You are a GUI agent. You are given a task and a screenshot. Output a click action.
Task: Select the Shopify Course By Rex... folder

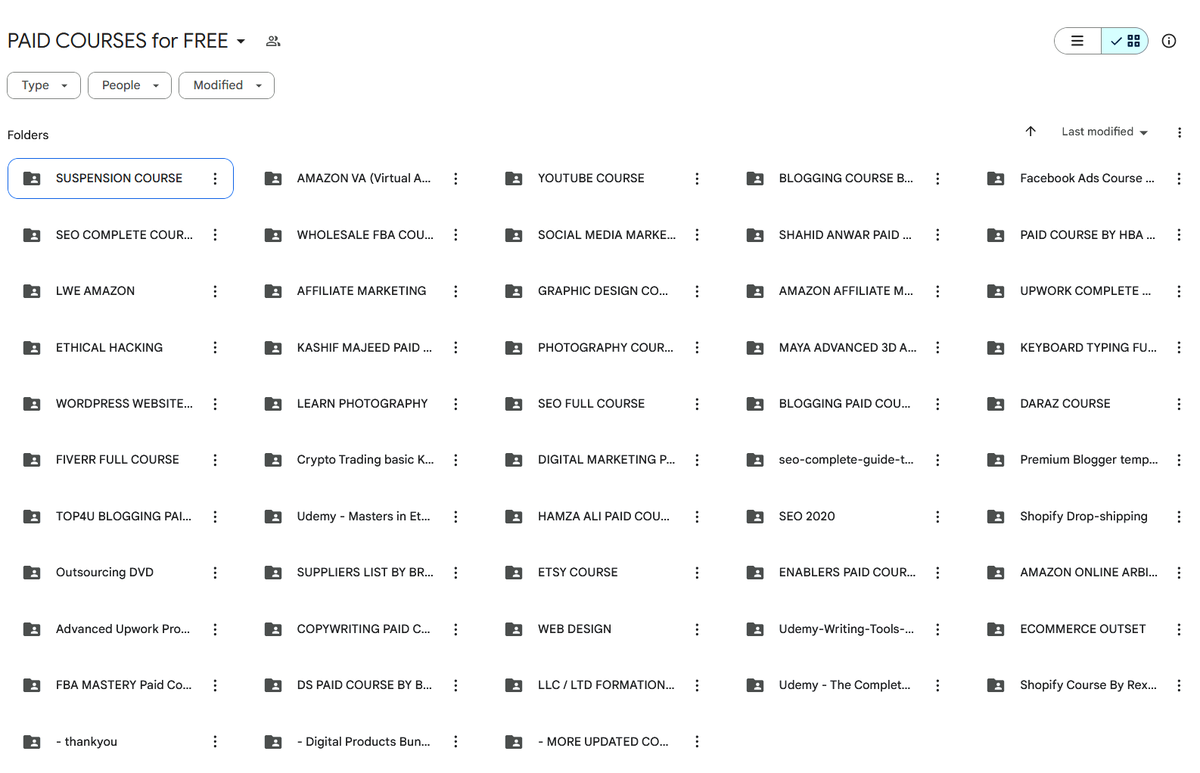(1084, 685)
